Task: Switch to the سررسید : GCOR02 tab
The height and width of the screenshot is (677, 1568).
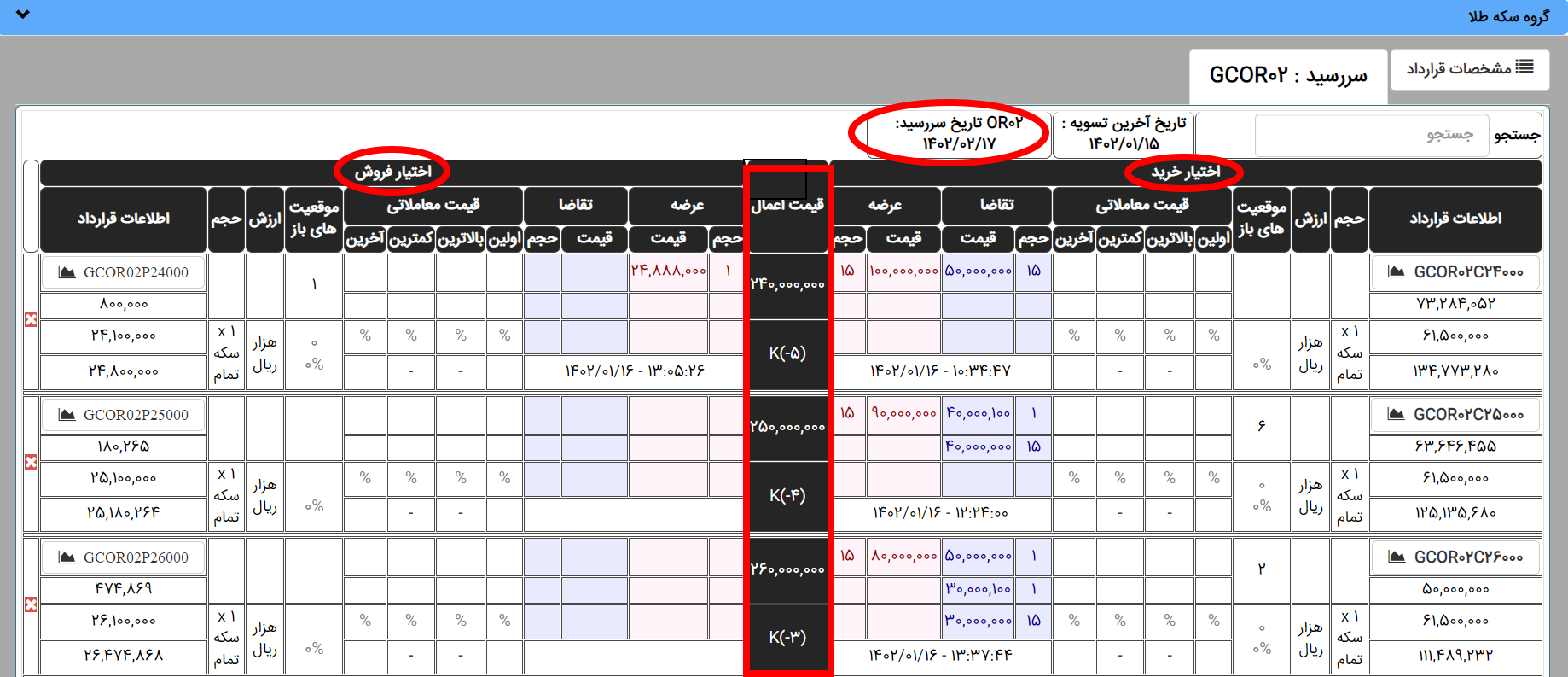Action: [1288, 75]
